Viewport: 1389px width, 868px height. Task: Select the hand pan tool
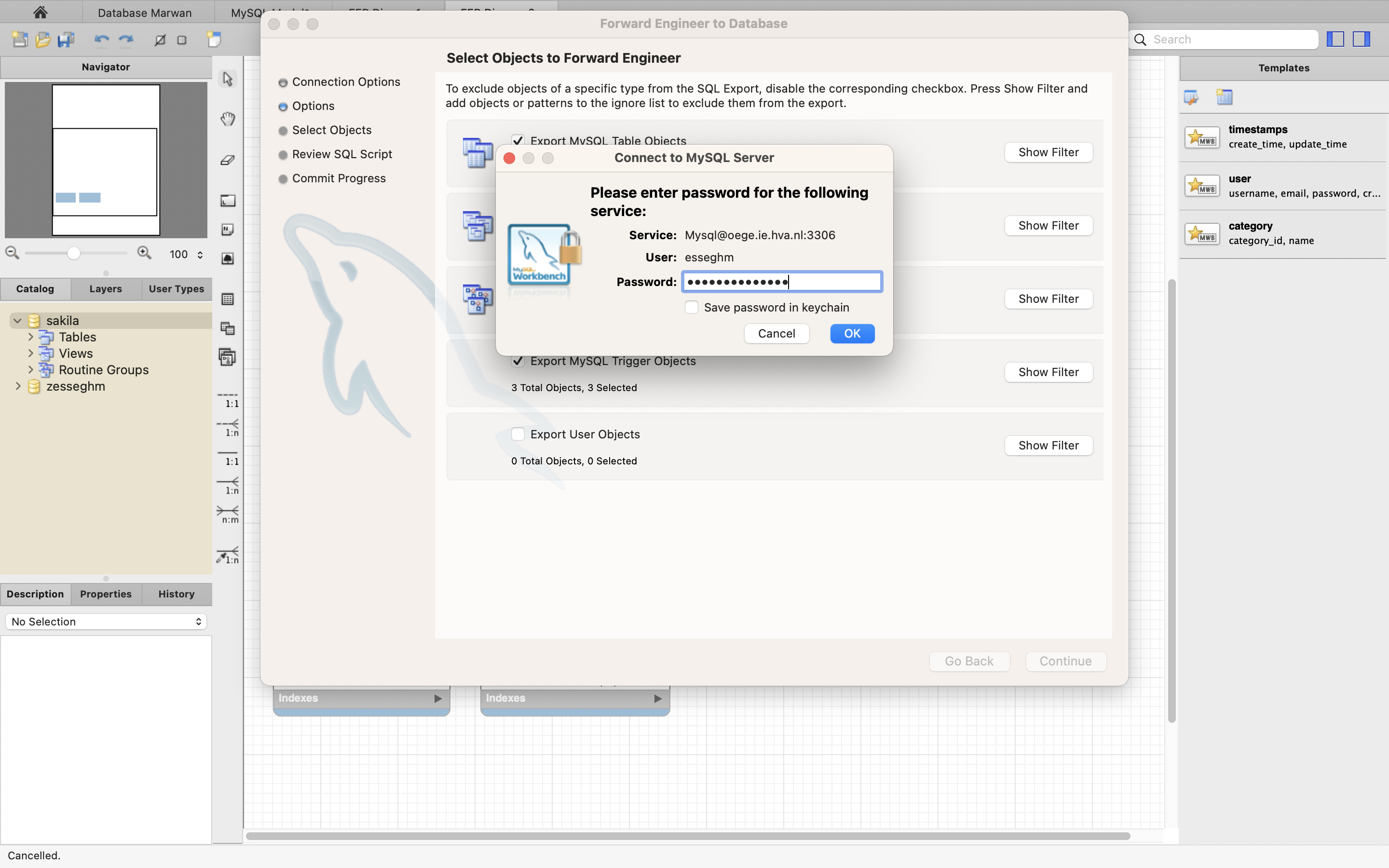tap(228, 119)
